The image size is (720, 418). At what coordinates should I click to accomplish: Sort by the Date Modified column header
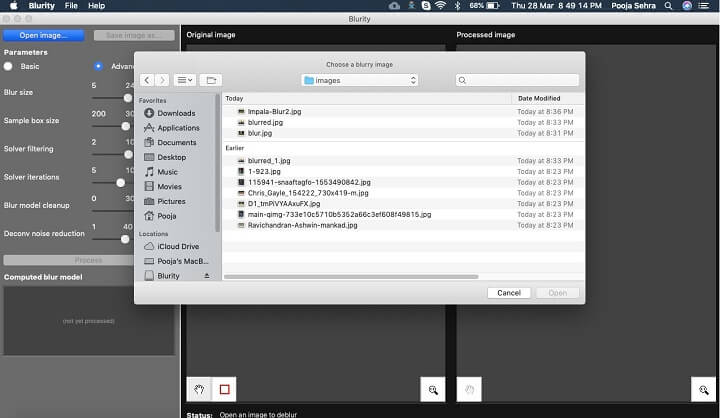539,98
